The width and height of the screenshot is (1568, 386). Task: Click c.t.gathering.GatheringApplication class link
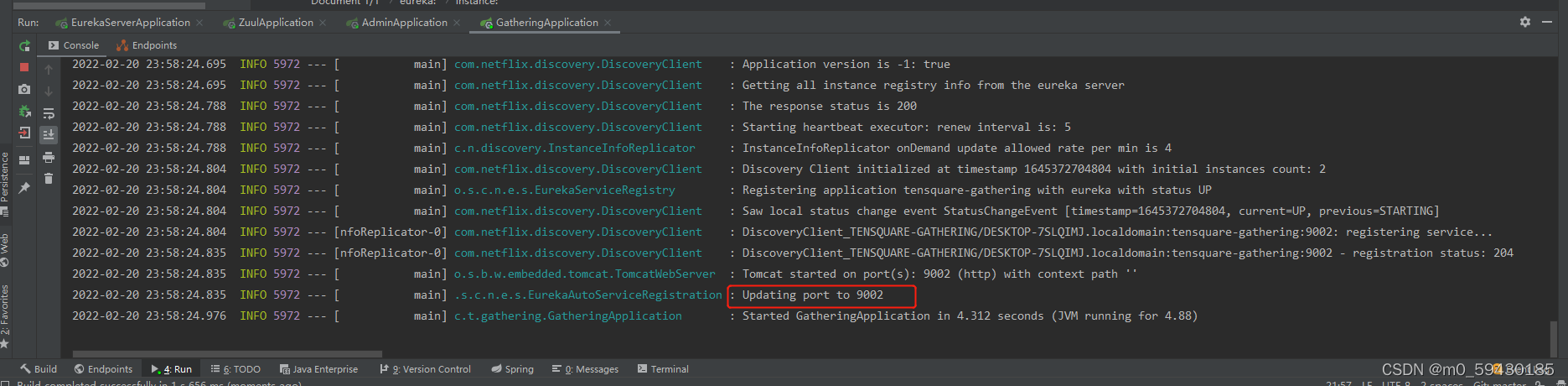coord(568,316)
